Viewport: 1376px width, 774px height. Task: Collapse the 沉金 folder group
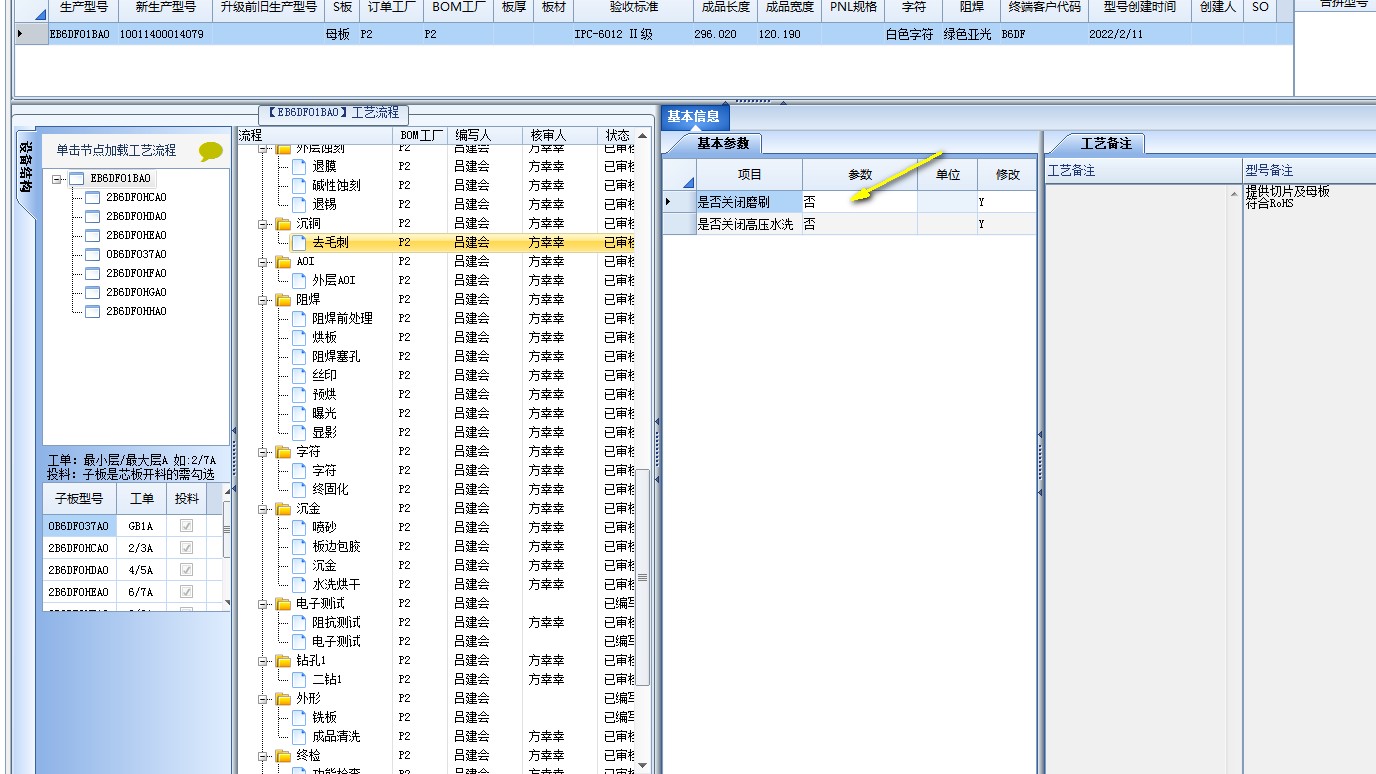point(264,509)
